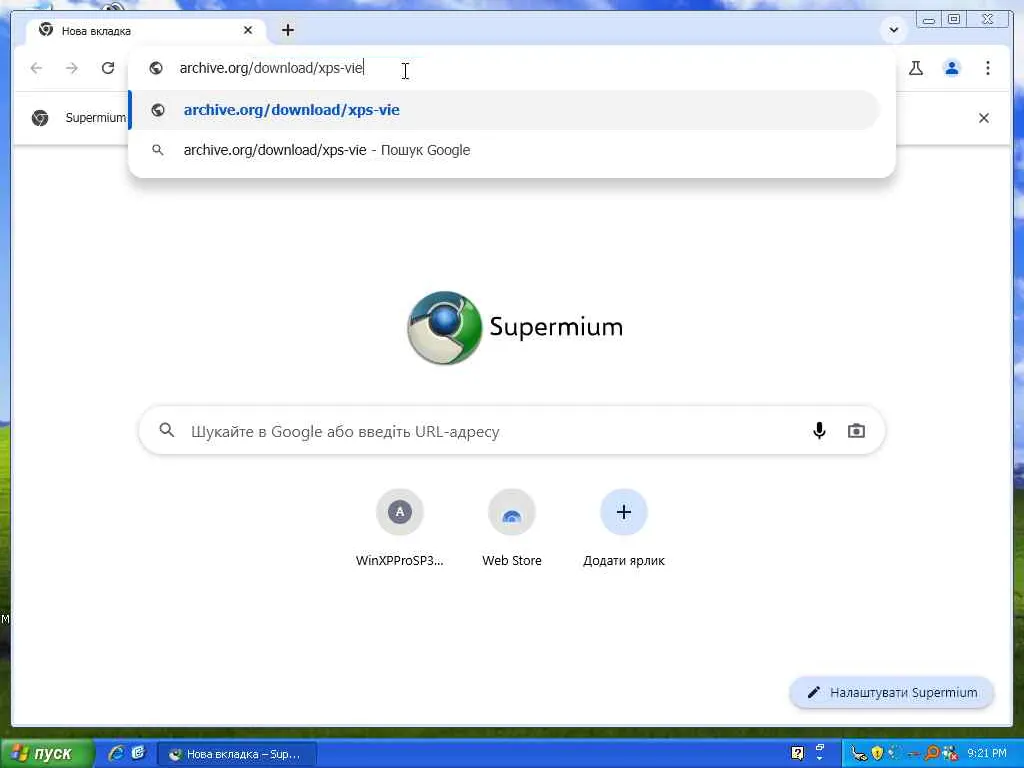Select the archive.org/download/xps-vie URL suggestion

click(504, 110)
